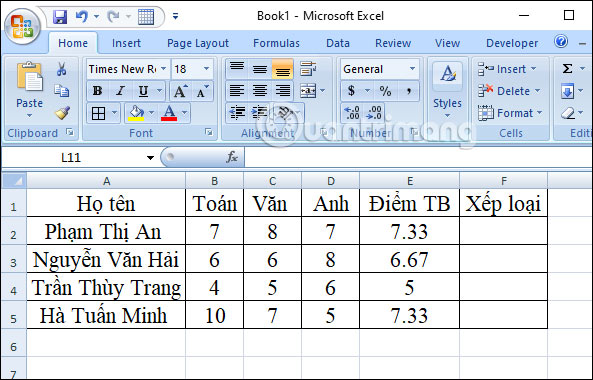The width and height of the screenshot is (593, 380).
Task: Click Delete in Cells group
Action: [x=509, y=91]
